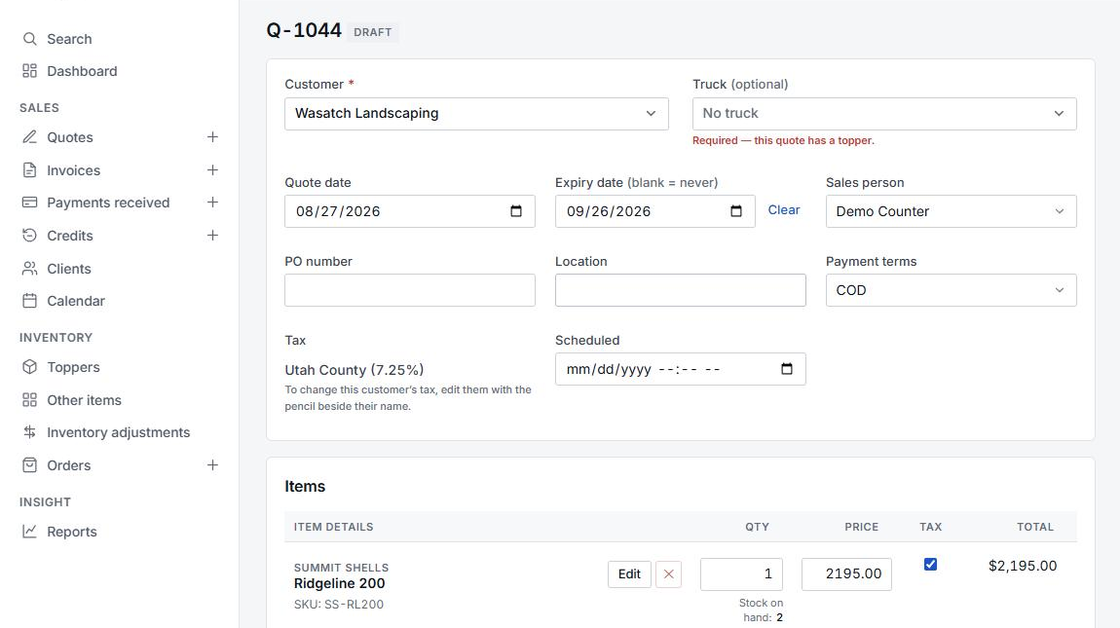Click the Utah County (7.25%) tax text

point(354,370)
